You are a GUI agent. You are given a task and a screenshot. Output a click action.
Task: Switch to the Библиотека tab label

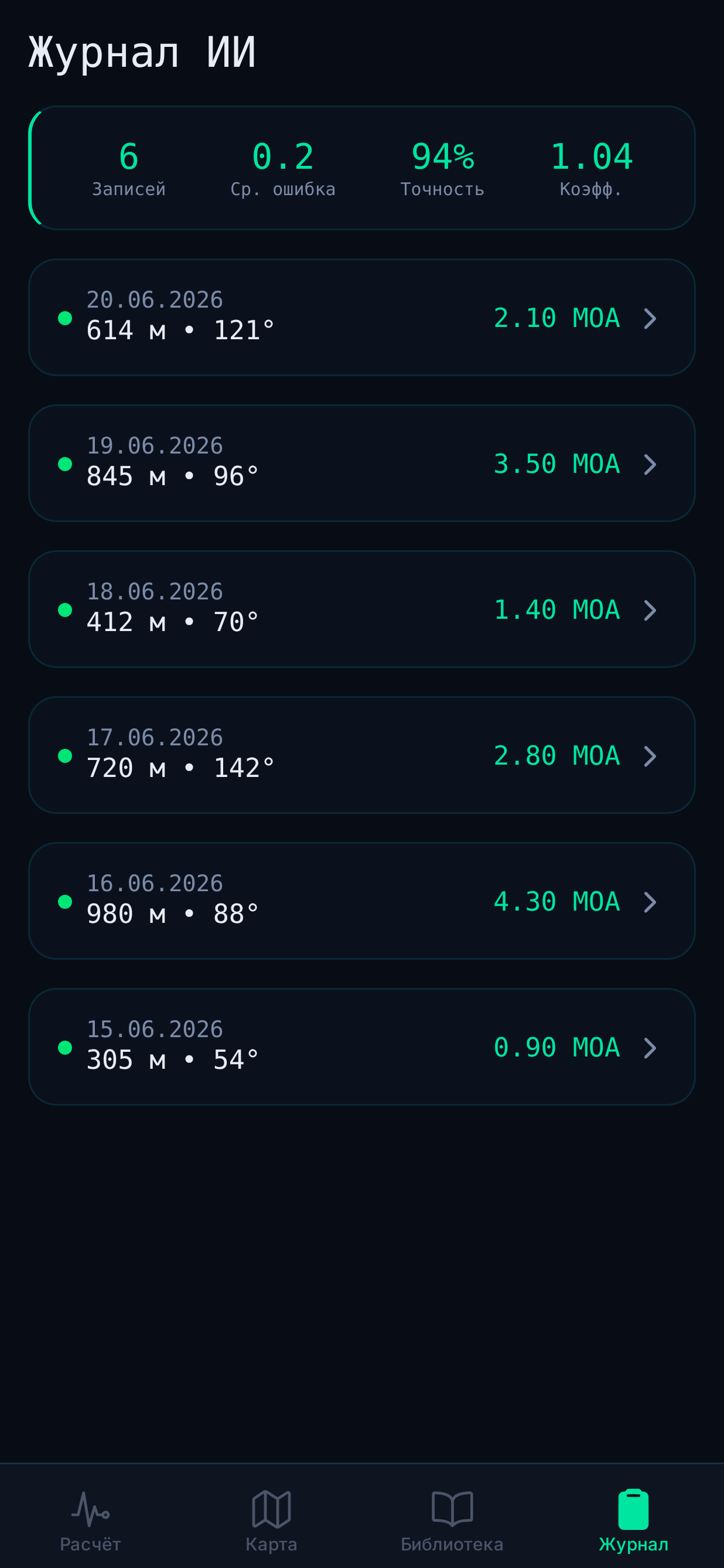pos(452,1544)
